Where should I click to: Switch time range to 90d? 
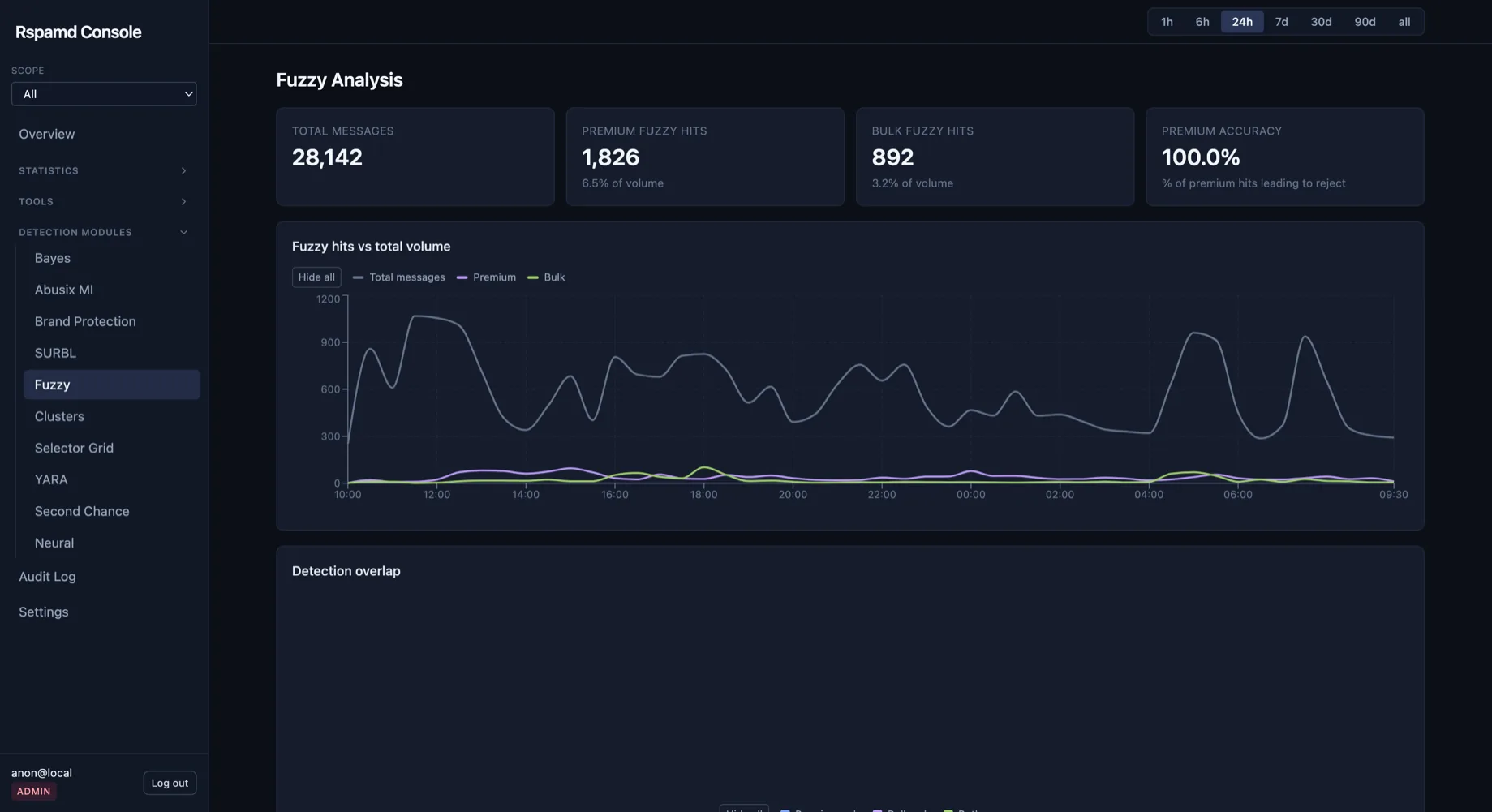tap(1365, 22)
